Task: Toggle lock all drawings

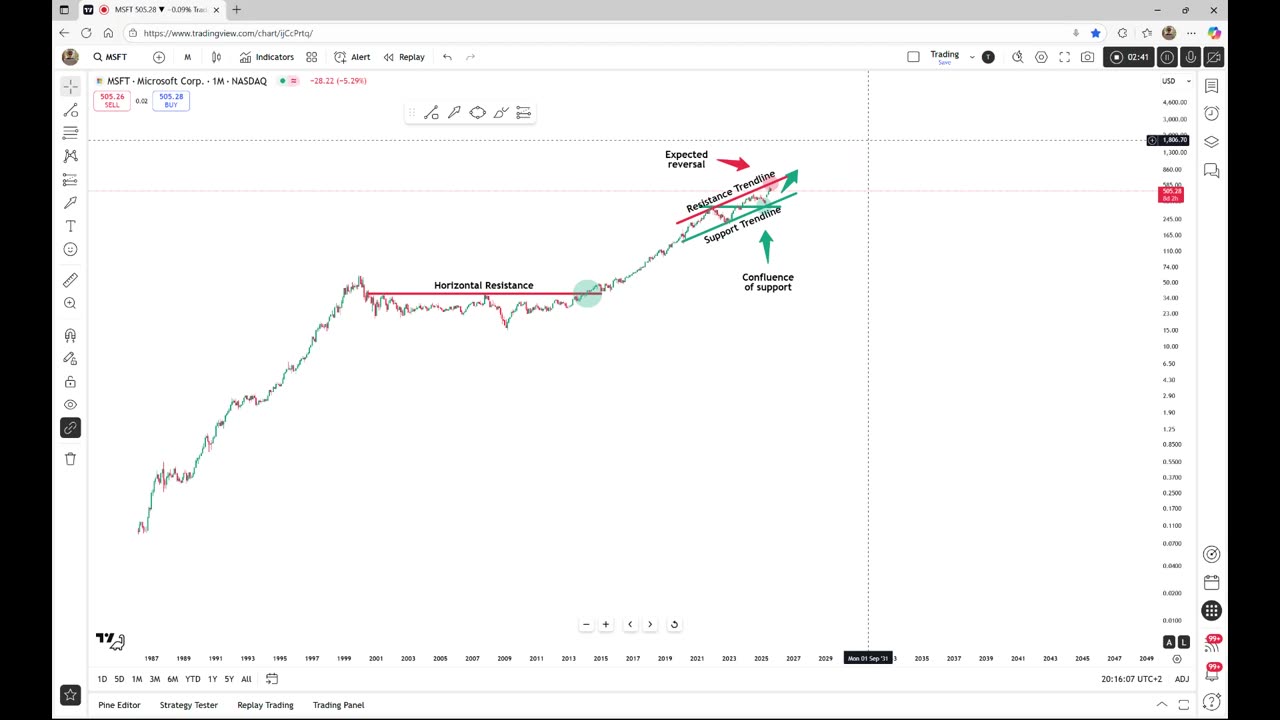Action: click(70, 382)
